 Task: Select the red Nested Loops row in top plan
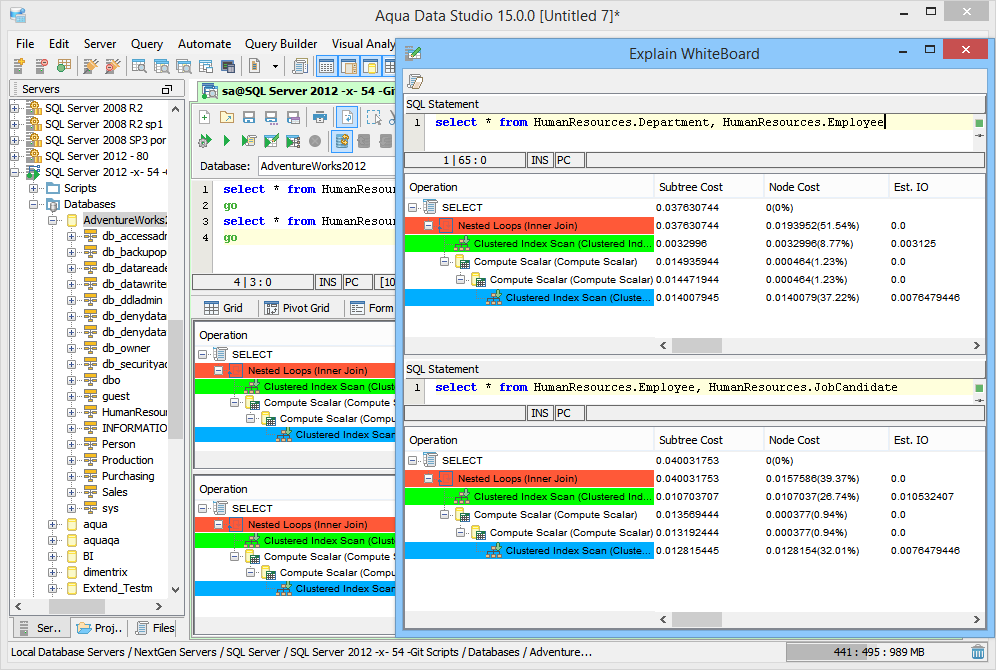click(x=529, y=225)
